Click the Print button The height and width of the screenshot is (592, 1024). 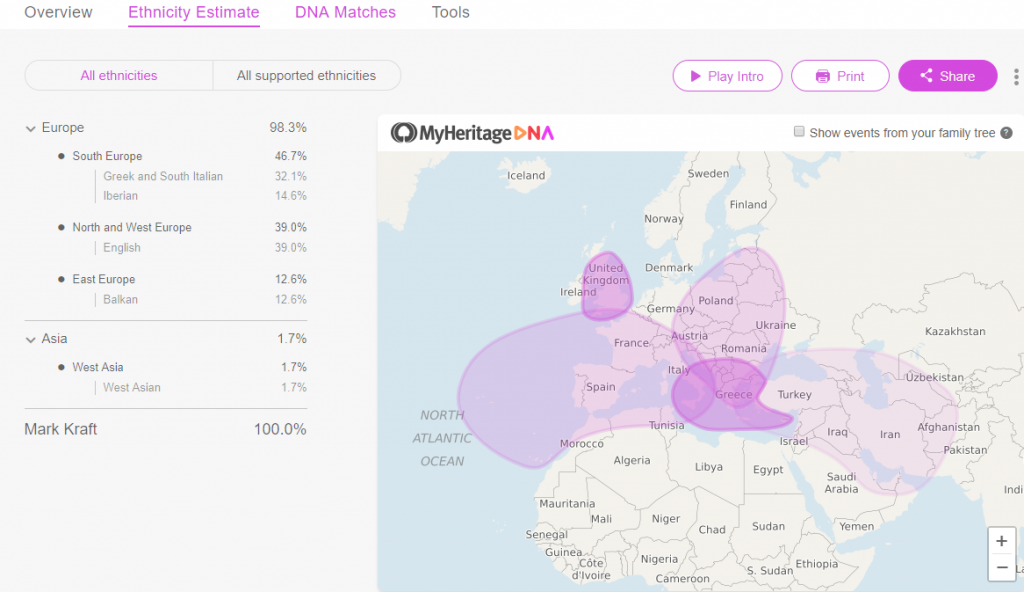(840, 76)
